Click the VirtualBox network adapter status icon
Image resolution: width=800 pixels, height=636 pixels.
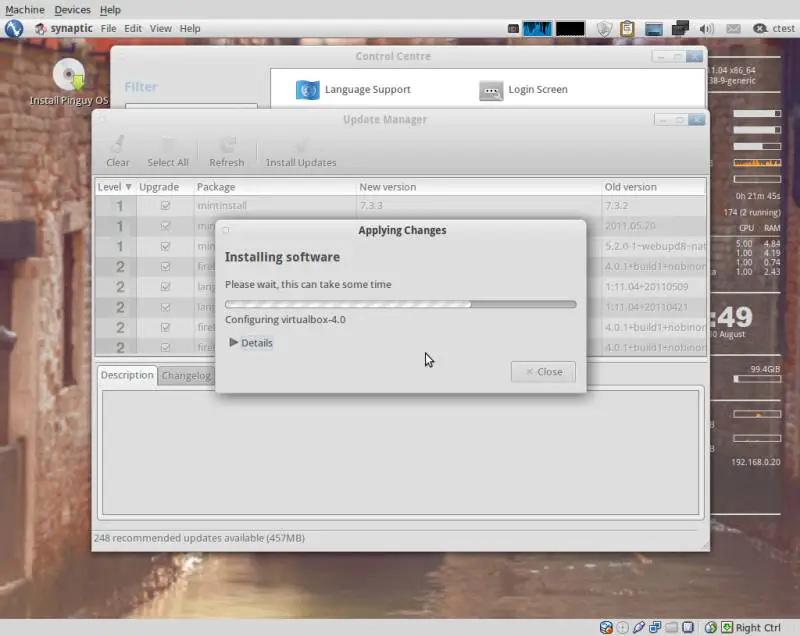click(x=655, y=627)
